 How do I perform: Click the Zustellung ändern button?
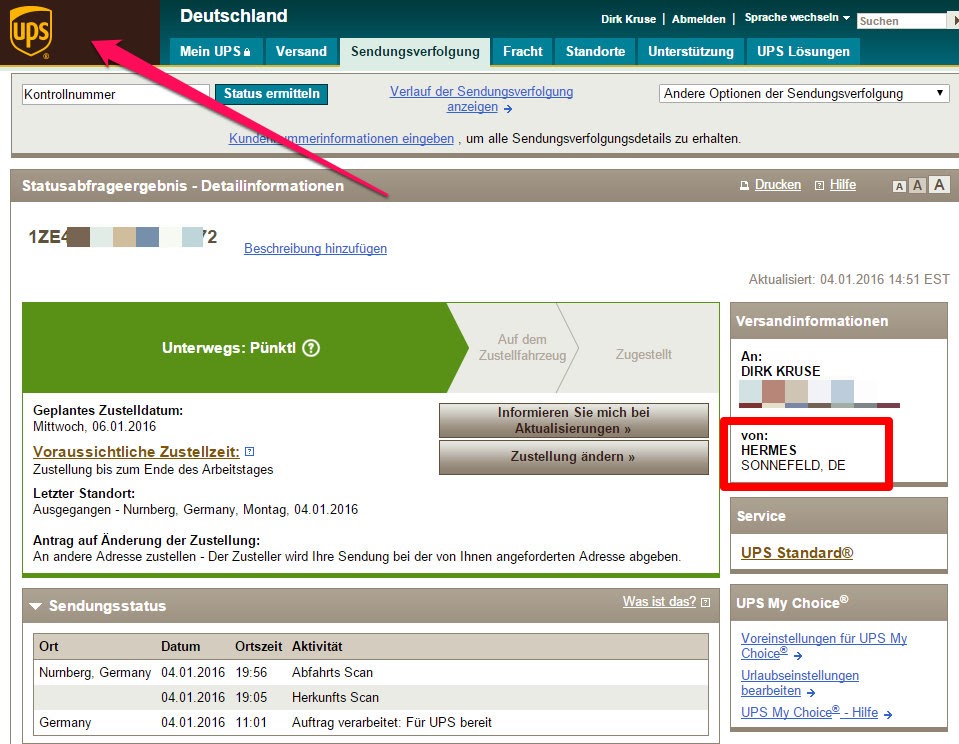coord(574,457)
